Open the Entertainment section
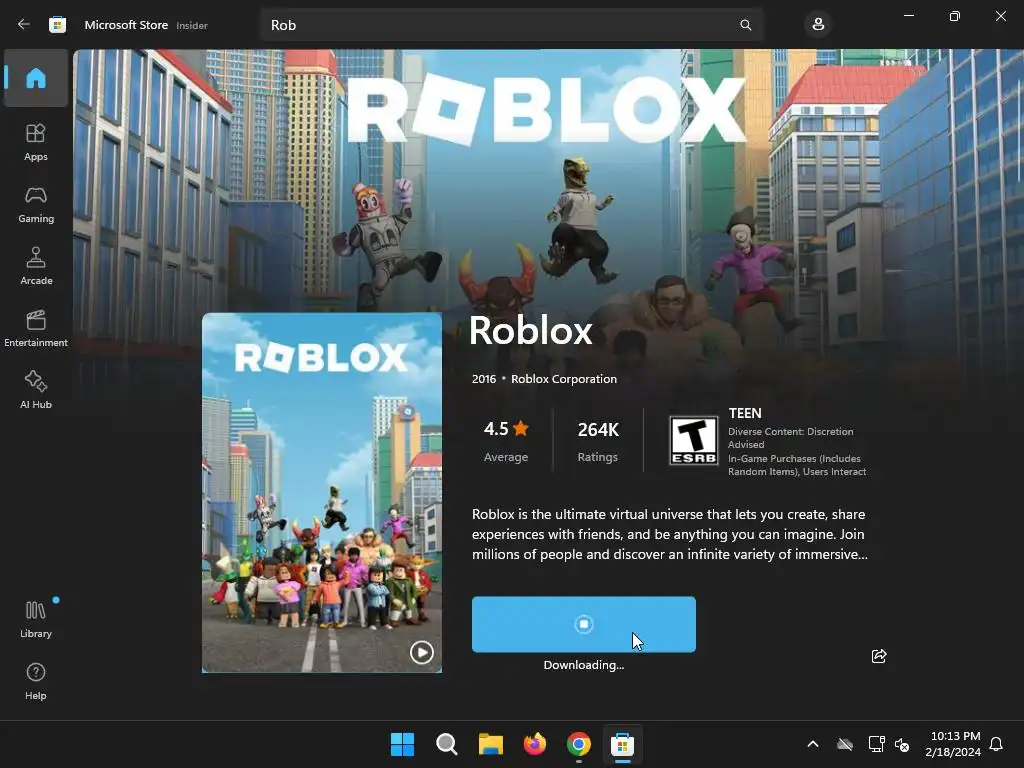This screenshot has height=768, width=1024. (x=36, y=328)
